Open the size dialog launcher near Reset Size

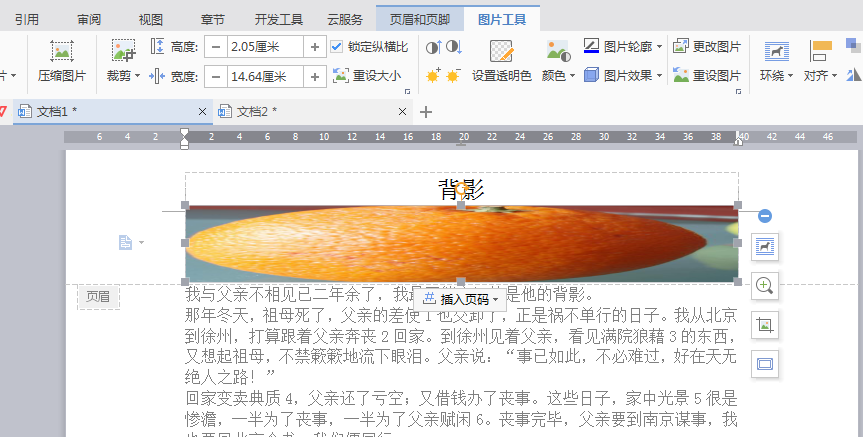coord(408,91)
